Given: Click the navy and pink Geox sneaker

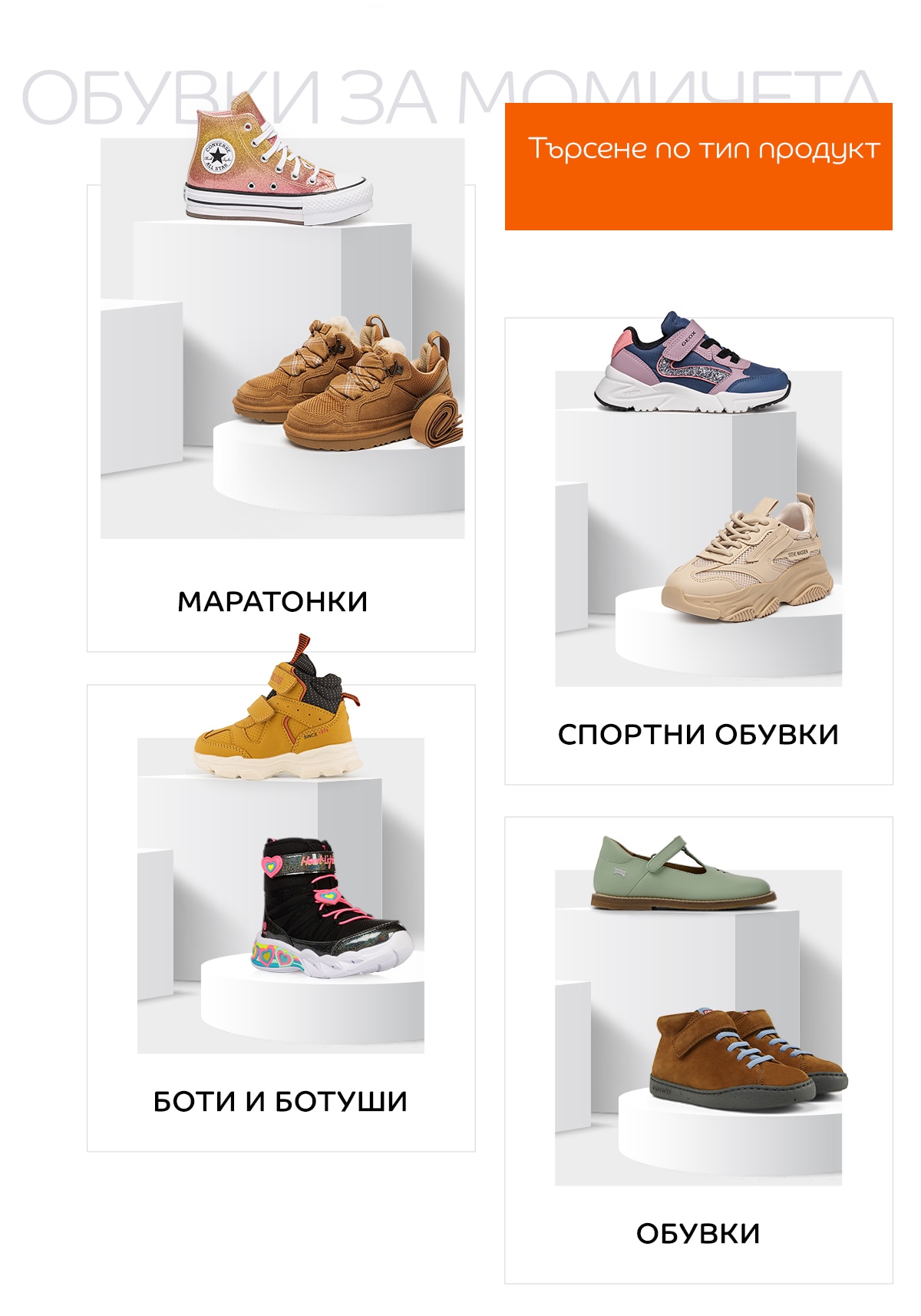Looking at the screenshot, I should click(x=692, y=362).
